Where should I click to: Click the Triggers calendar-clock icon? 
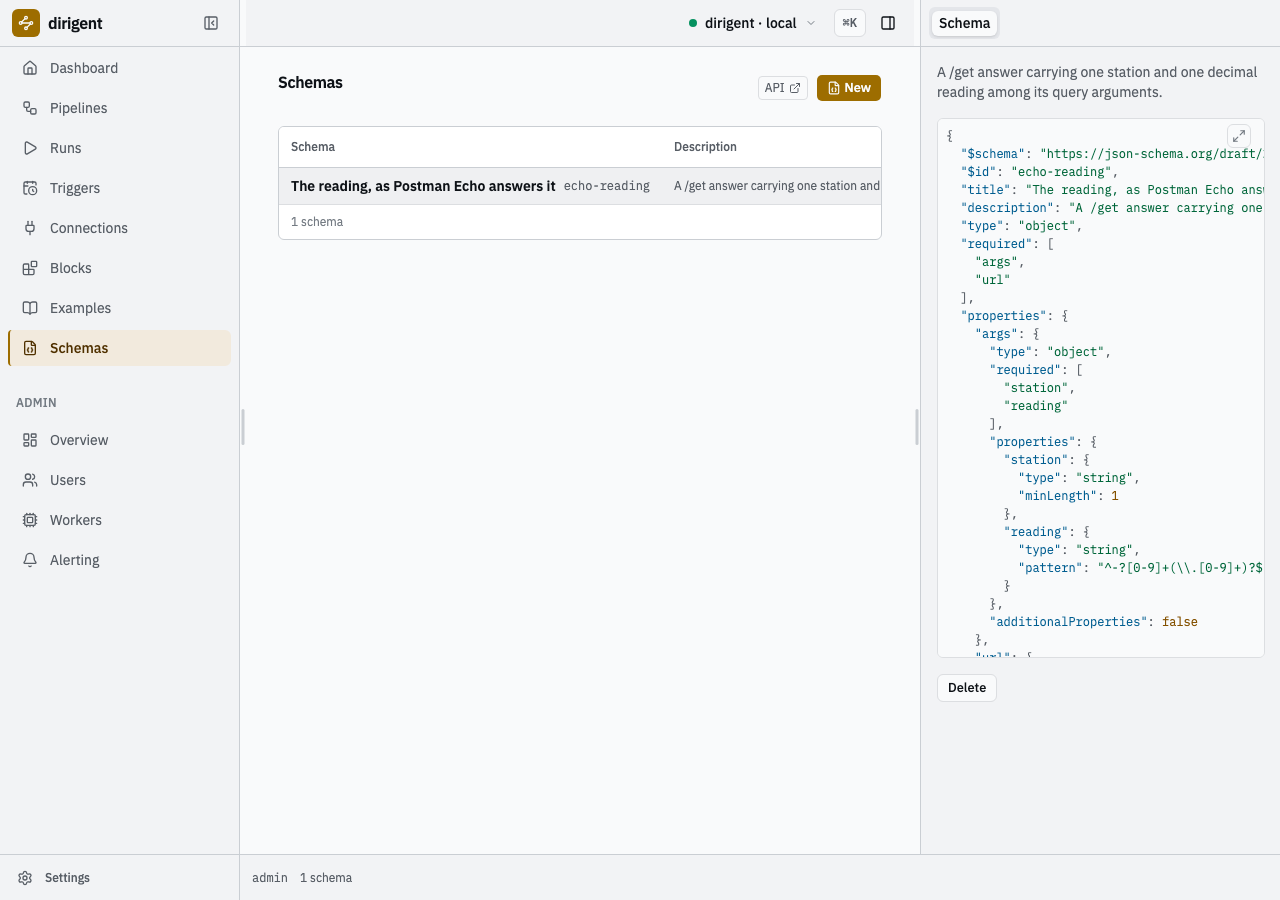(x=30, y=188)
